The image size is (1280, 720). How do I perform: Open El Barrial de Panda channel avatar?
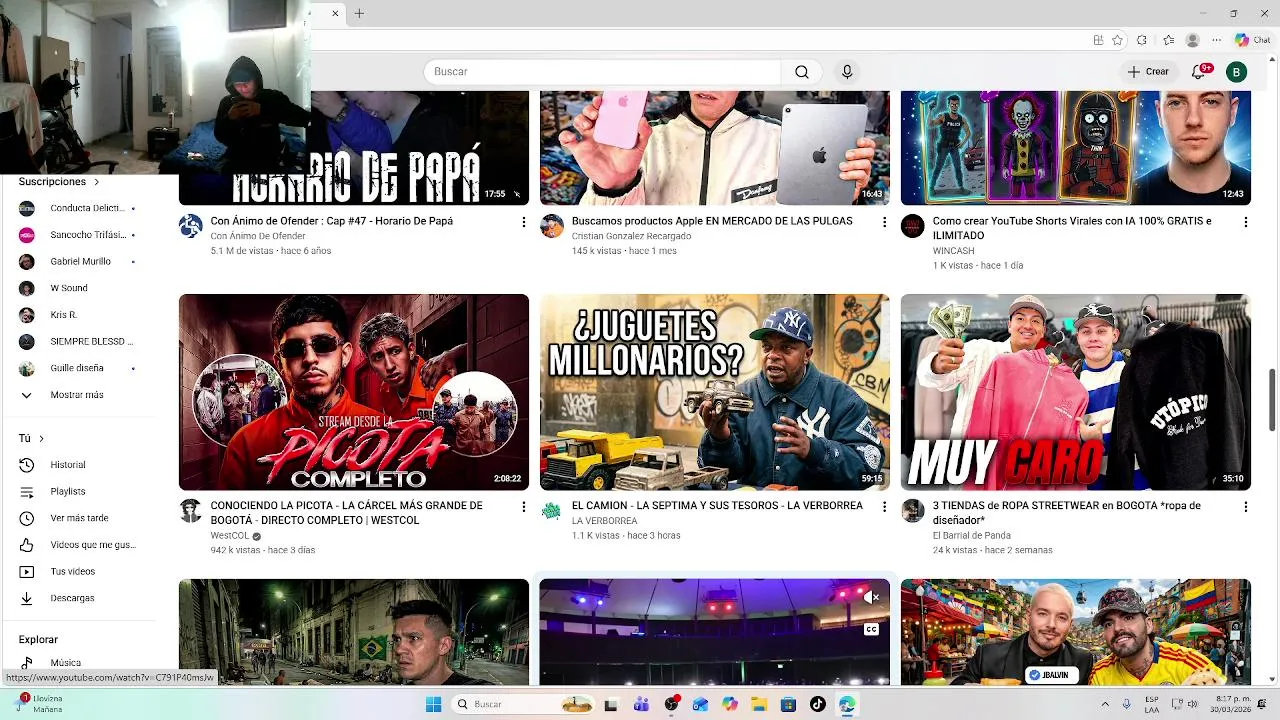[912, 511]
